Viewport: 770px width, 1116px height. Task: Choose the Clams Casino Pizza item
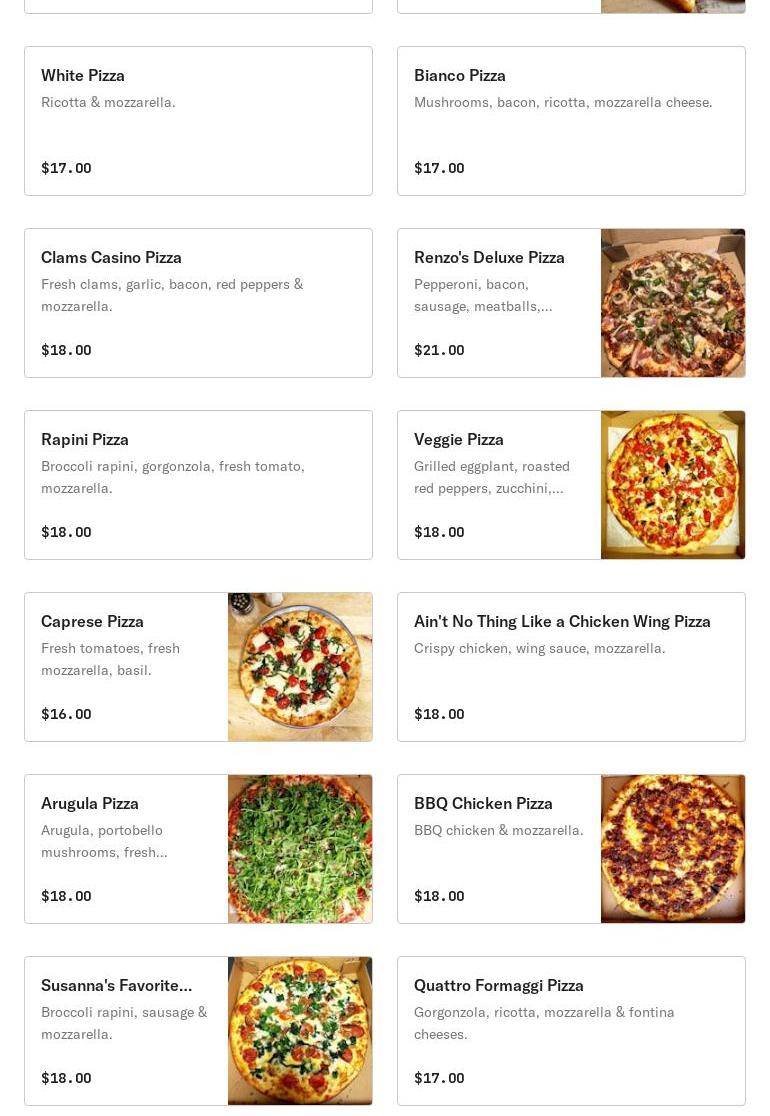(198, 303)
